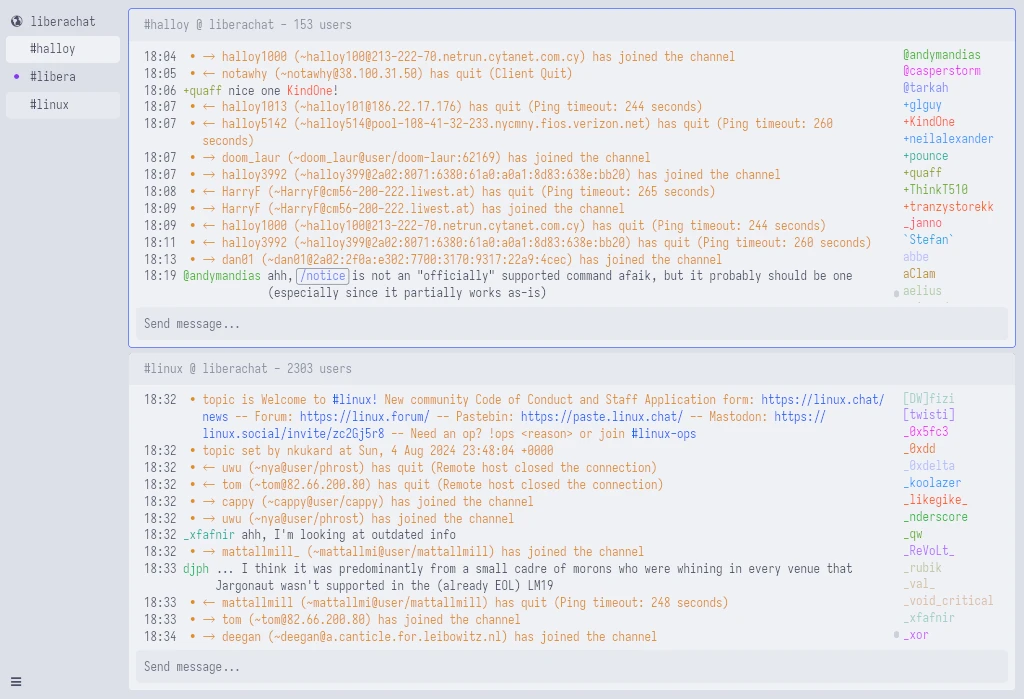Click cappy in the join message

tap(238, 502)
